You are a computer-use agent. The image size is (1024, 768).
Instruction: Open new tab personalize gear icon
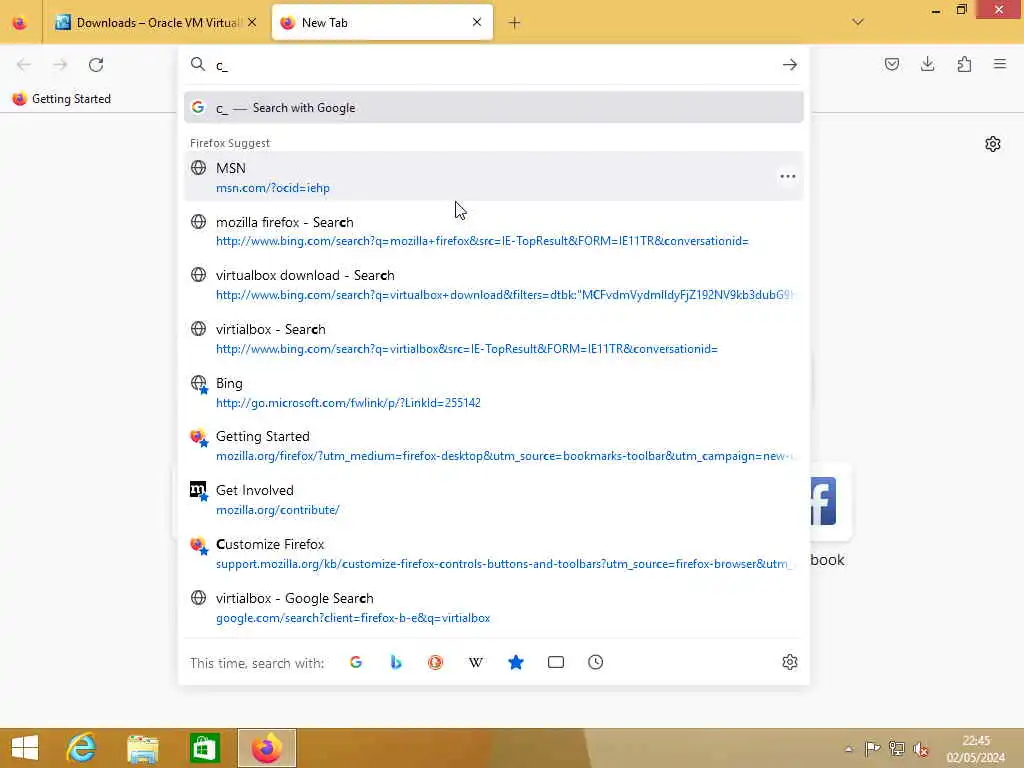pos(993,144)
